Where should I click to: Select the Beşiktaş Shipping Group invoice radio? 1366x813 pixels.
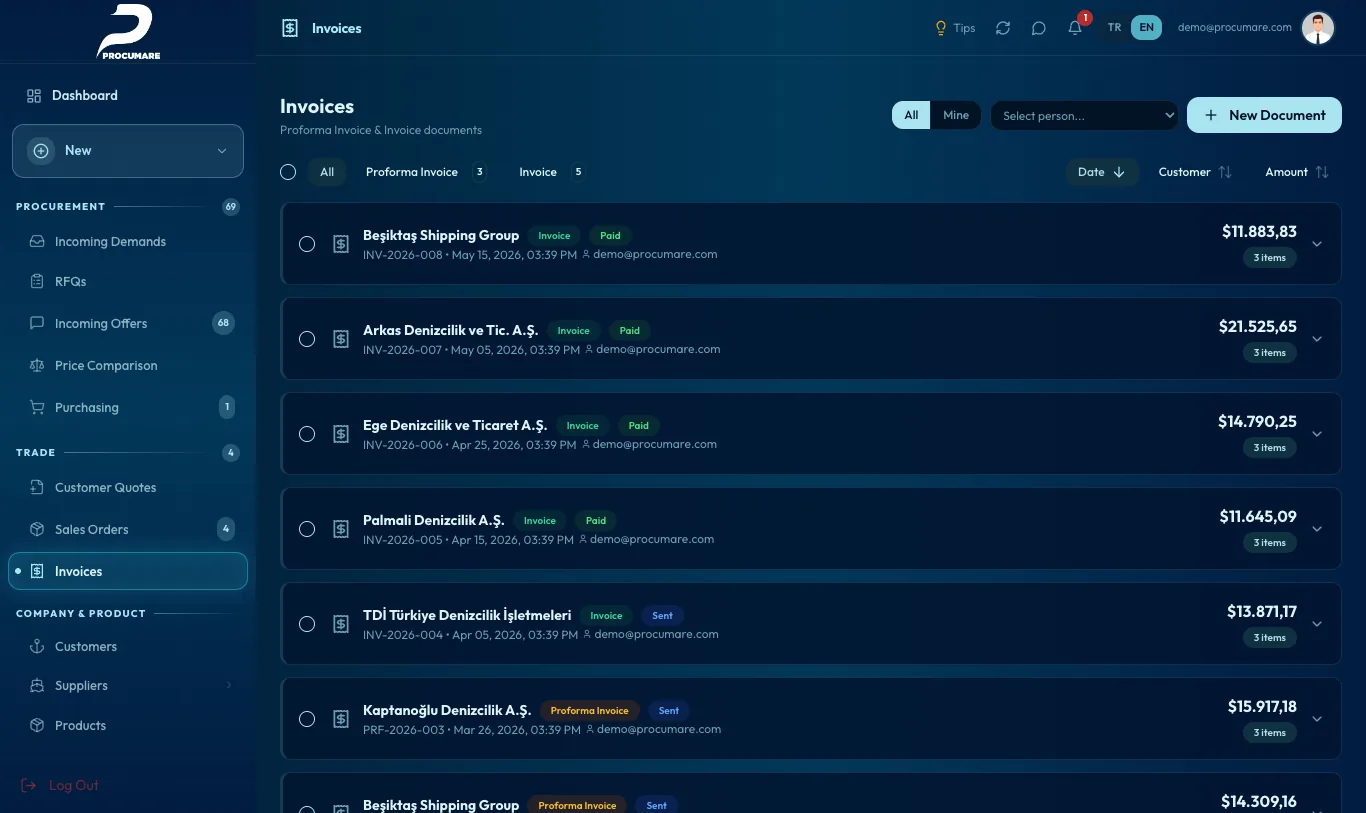click(x=307, y=244)
